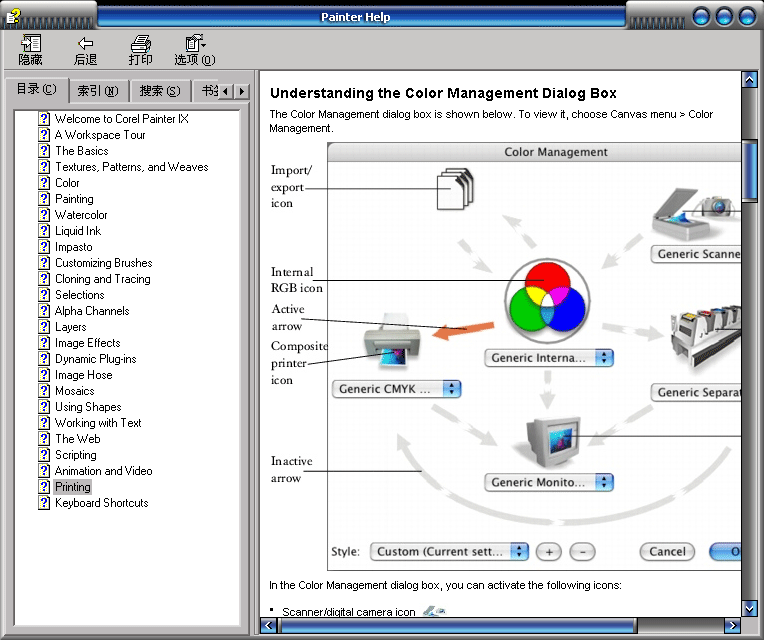Viewport: 764px width, 640px height.
Task: Select the Impasto topic
Action: tap(74, 247)
